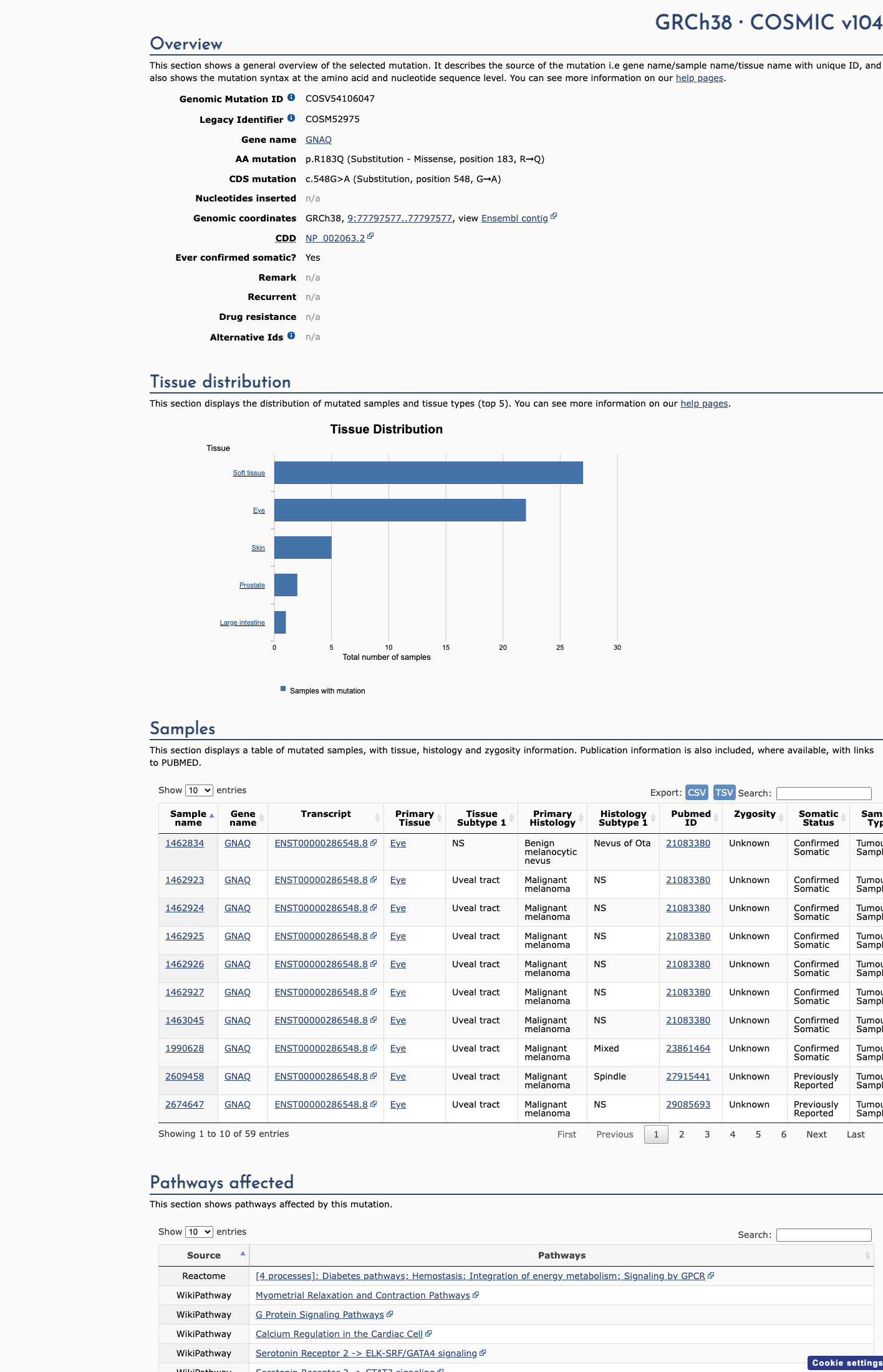Screen dimensions: 883x1372
Task: Open Samples table entries-per-page dropdown
Action: click(x=199, y=790)
